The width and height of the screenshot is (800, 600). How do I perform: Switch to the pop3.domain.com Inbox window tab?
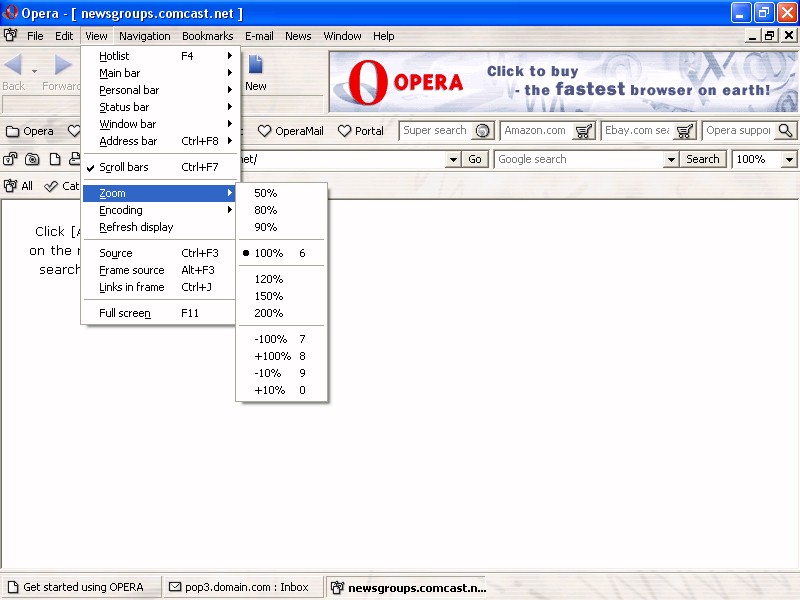240,587
